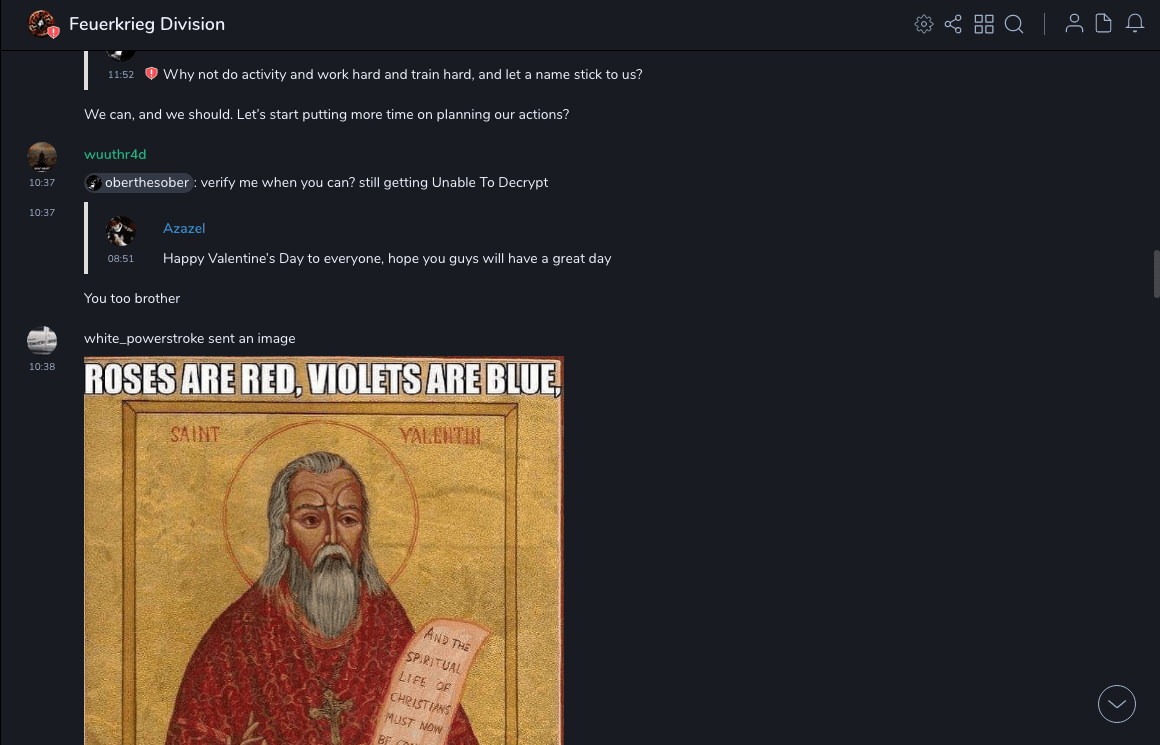Click the red shield icon in 11:52 quote

(152, 74)
